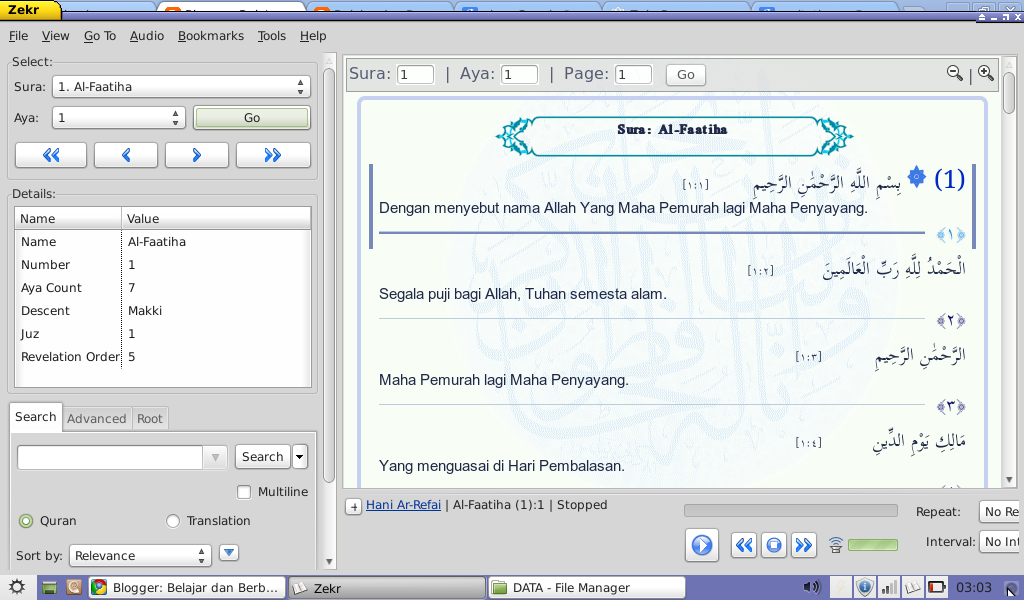Open the Tools menu

point(272,36)
